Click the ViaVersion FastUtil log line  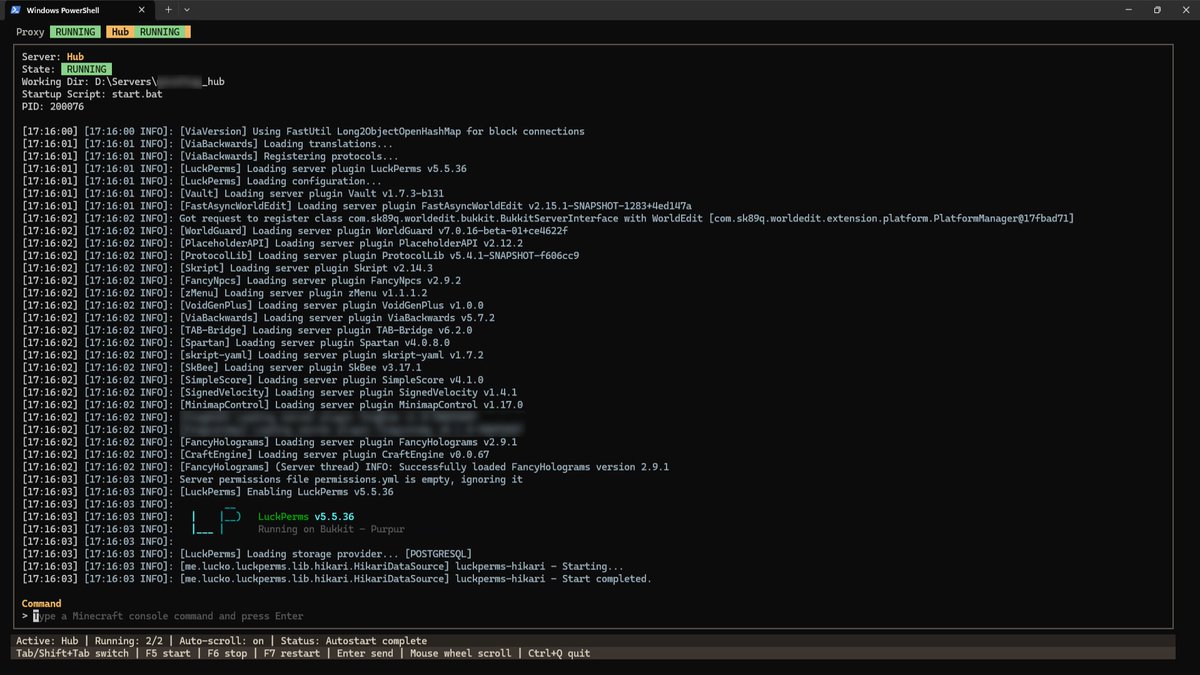(x=303, y=131)
